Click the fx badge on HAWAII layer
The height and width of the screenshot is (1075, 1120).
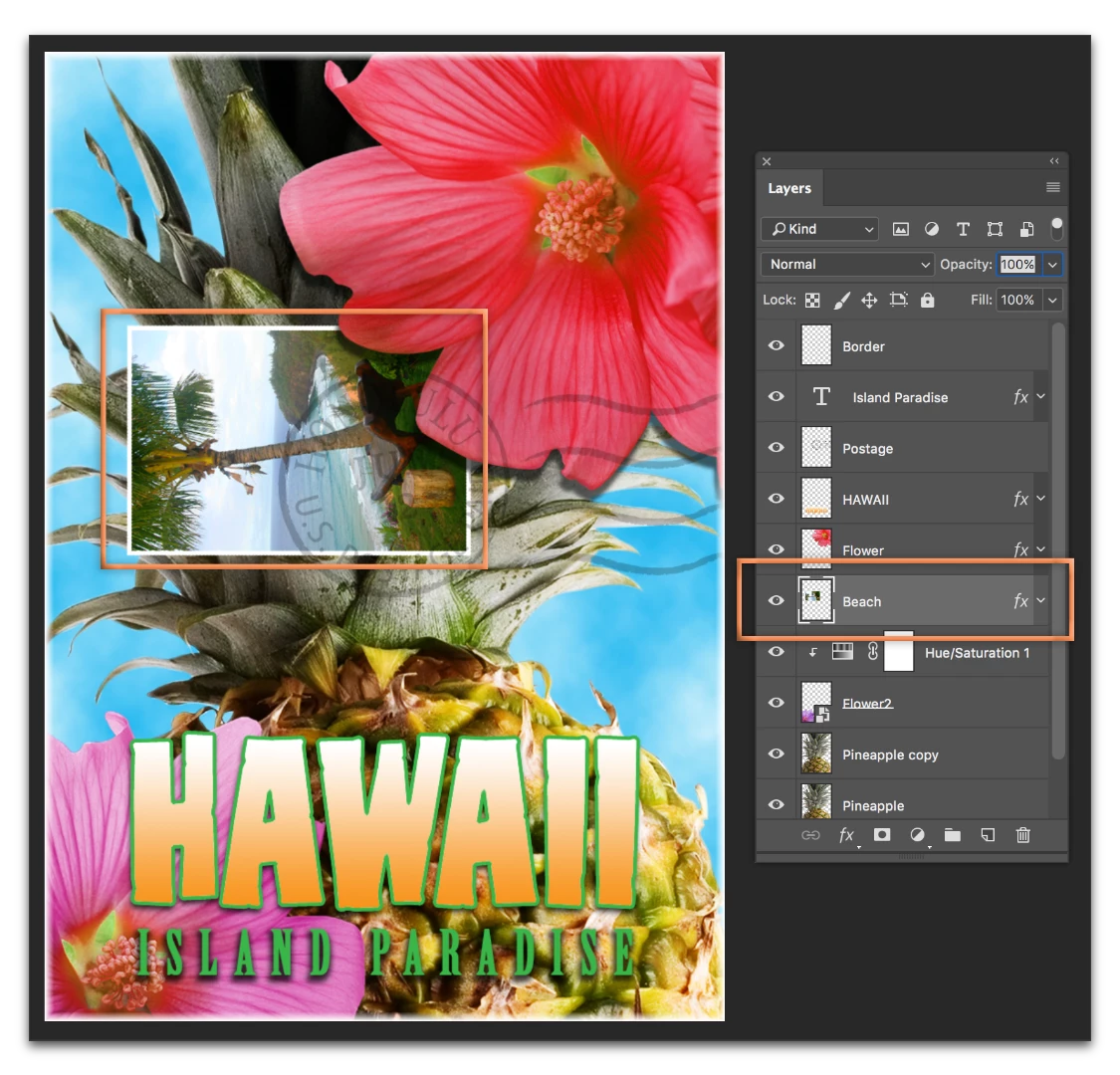point(1020,499)
